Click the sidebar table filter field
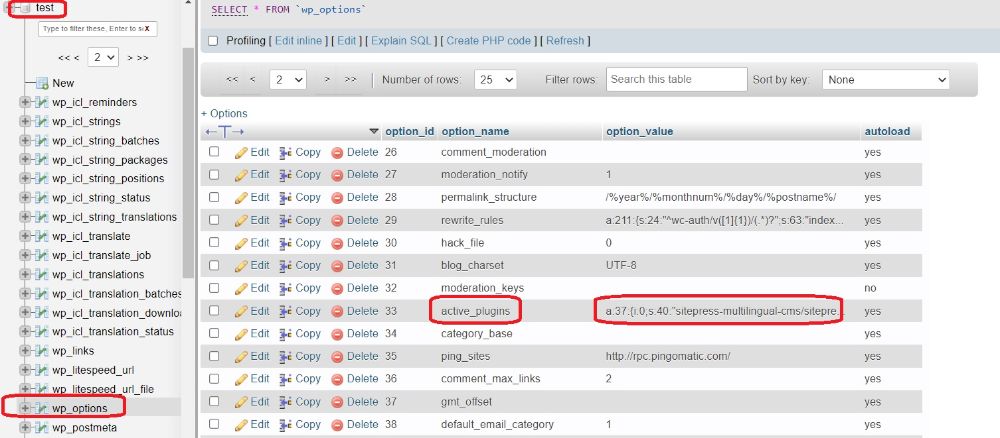Screen dimensions: 1000x438 click(98, 29)
